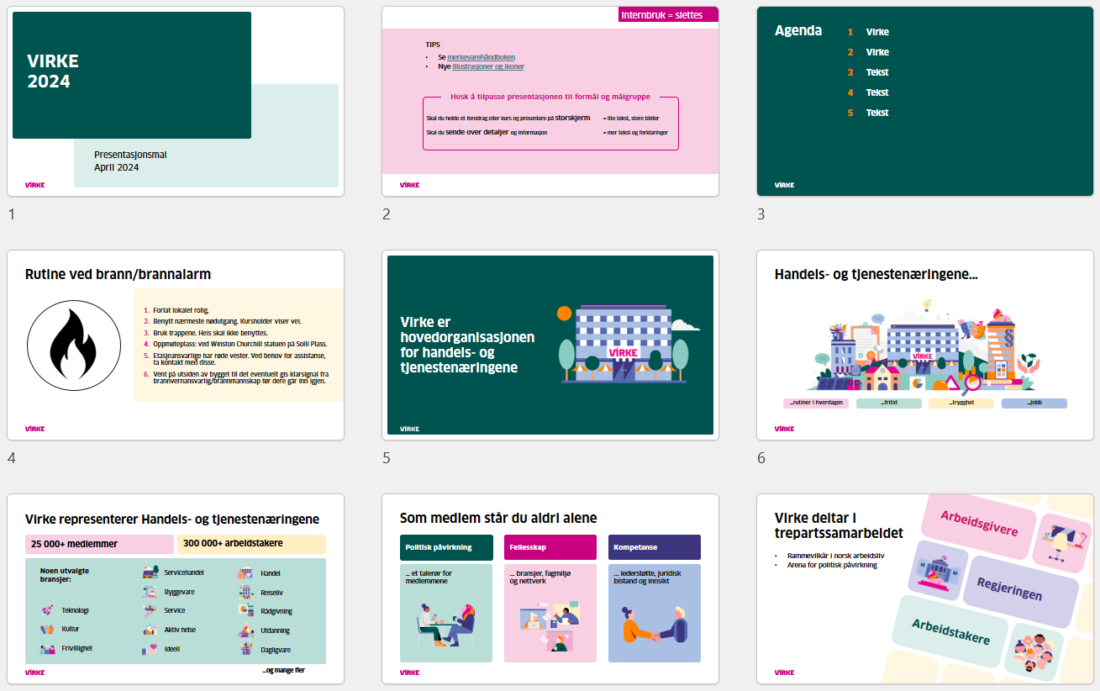Click the crowd of faces illustration on slide 9
This screenshot has width=1100, height=691.
pyautogui.click(x=1035, y=652)
